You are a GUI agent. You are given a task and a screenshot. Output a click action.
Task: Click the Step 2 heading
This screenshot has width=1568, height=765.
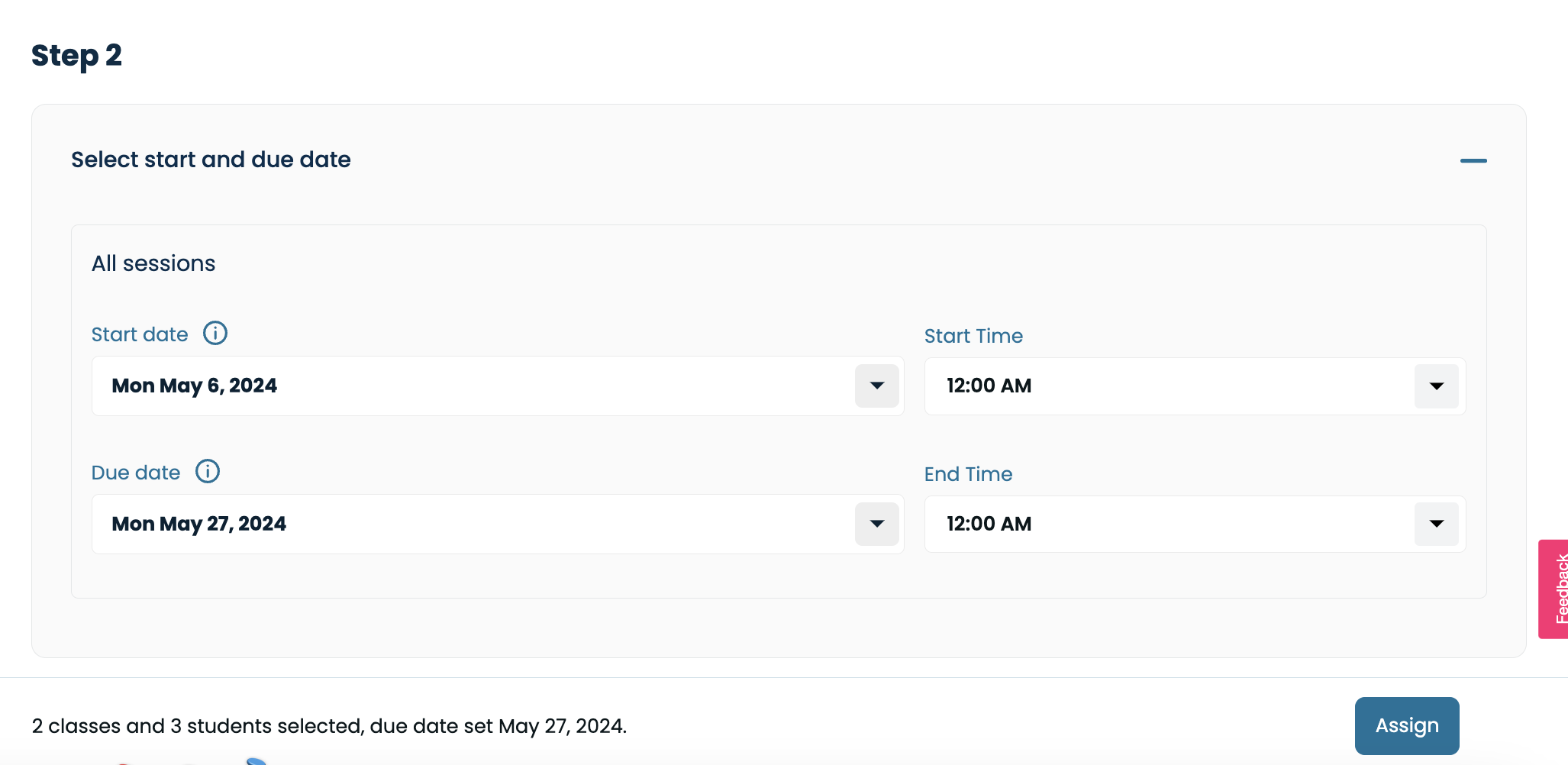coord(76,56)
